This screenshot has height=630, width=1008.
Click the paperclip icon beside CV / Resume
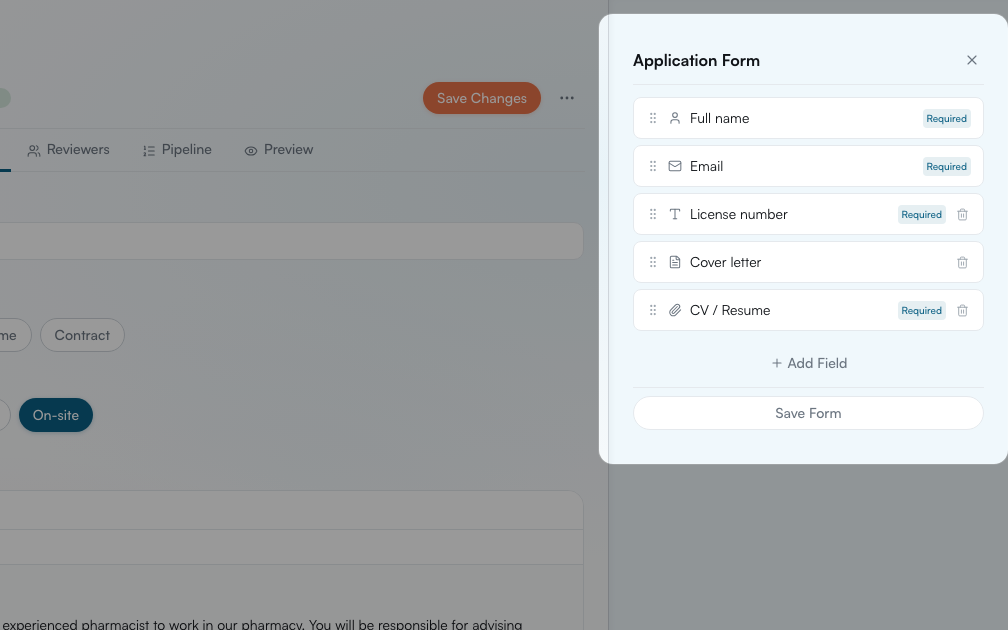(674, 310)
